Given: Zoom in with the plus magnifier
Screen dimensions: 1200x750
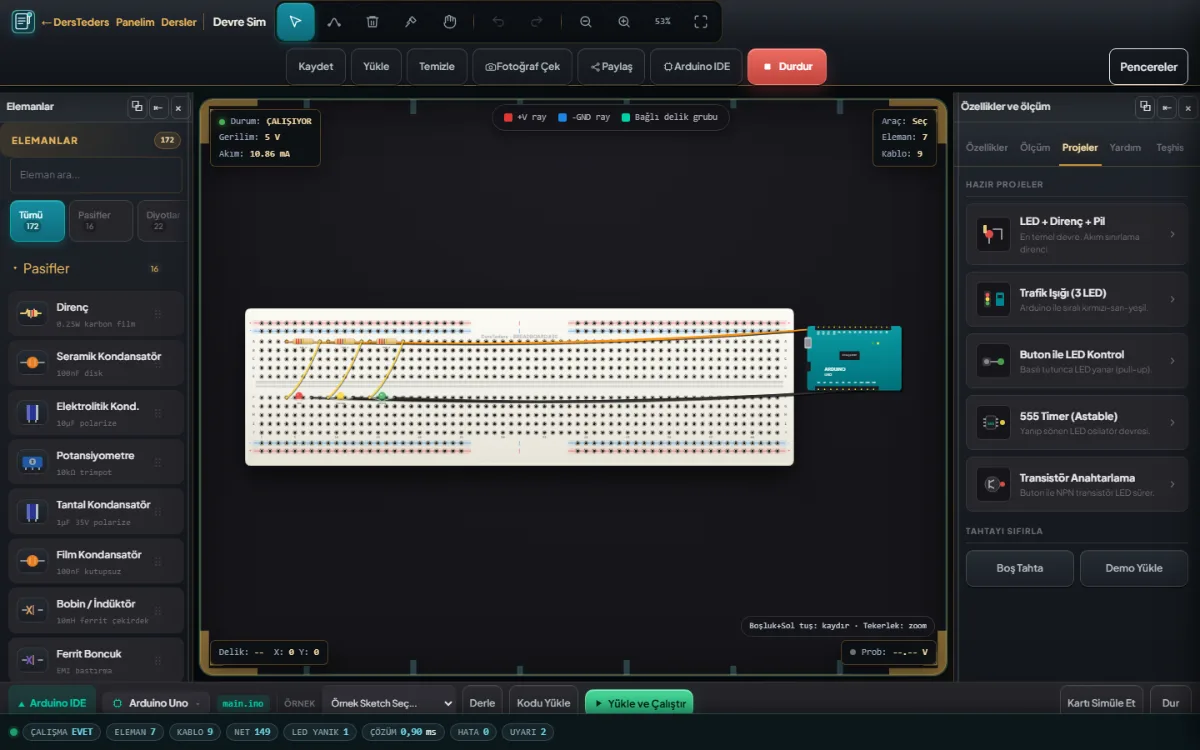Looking at the screenshot, I should click(x=624, y=21).
